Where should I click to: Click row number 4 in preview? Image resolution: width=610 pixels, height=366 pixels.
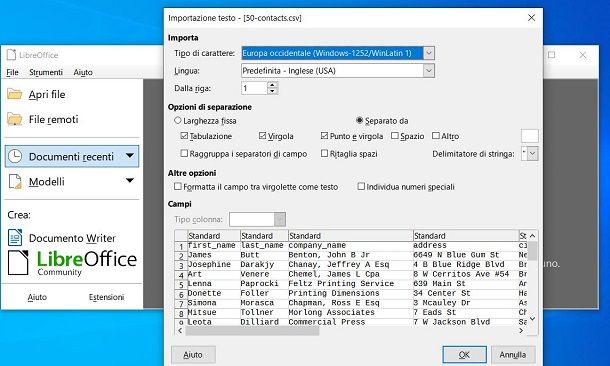tap(181, 275)
